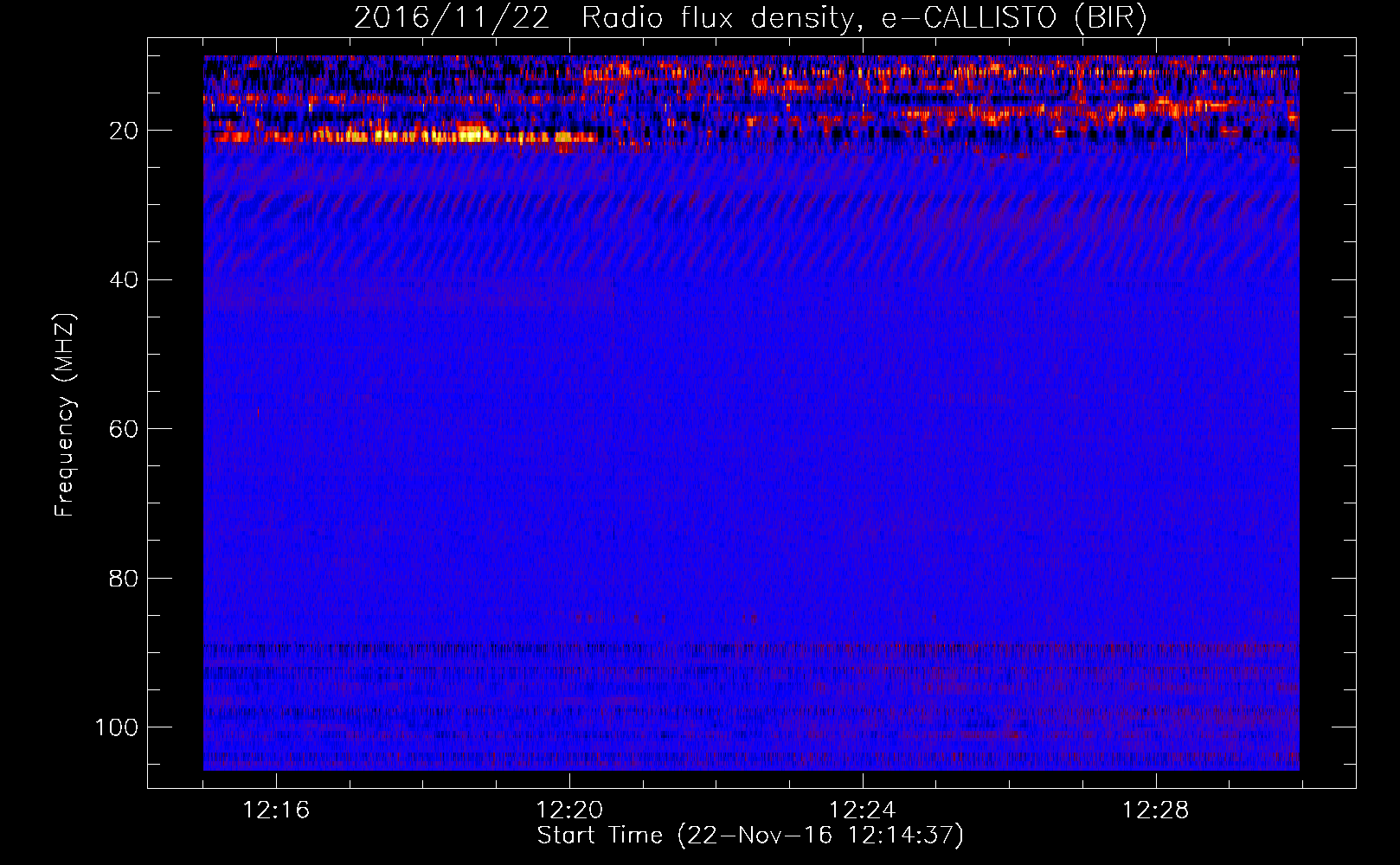Click the 12:20 time tick label
The height and width of the screenshot is (865, 1400).
coord(569,811)
